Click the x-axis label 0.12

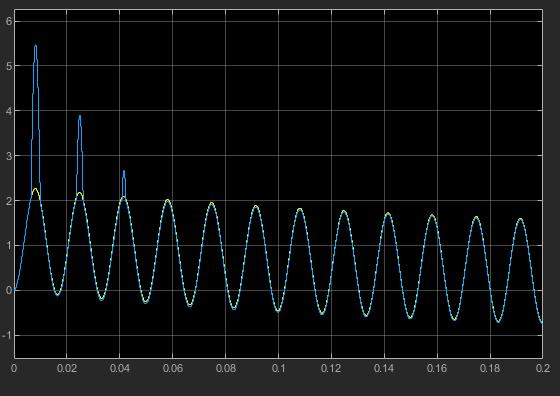click(x=331, y=369)
